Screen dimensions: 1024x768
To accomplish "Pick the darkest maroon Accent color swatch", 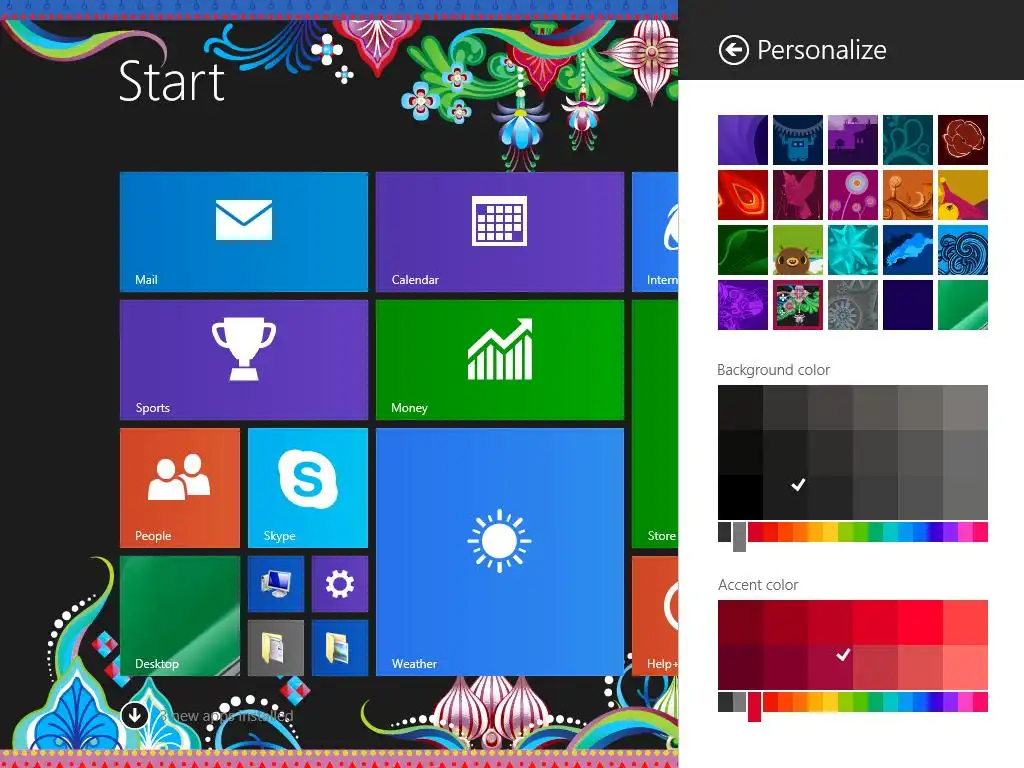I will click(740, 667).
